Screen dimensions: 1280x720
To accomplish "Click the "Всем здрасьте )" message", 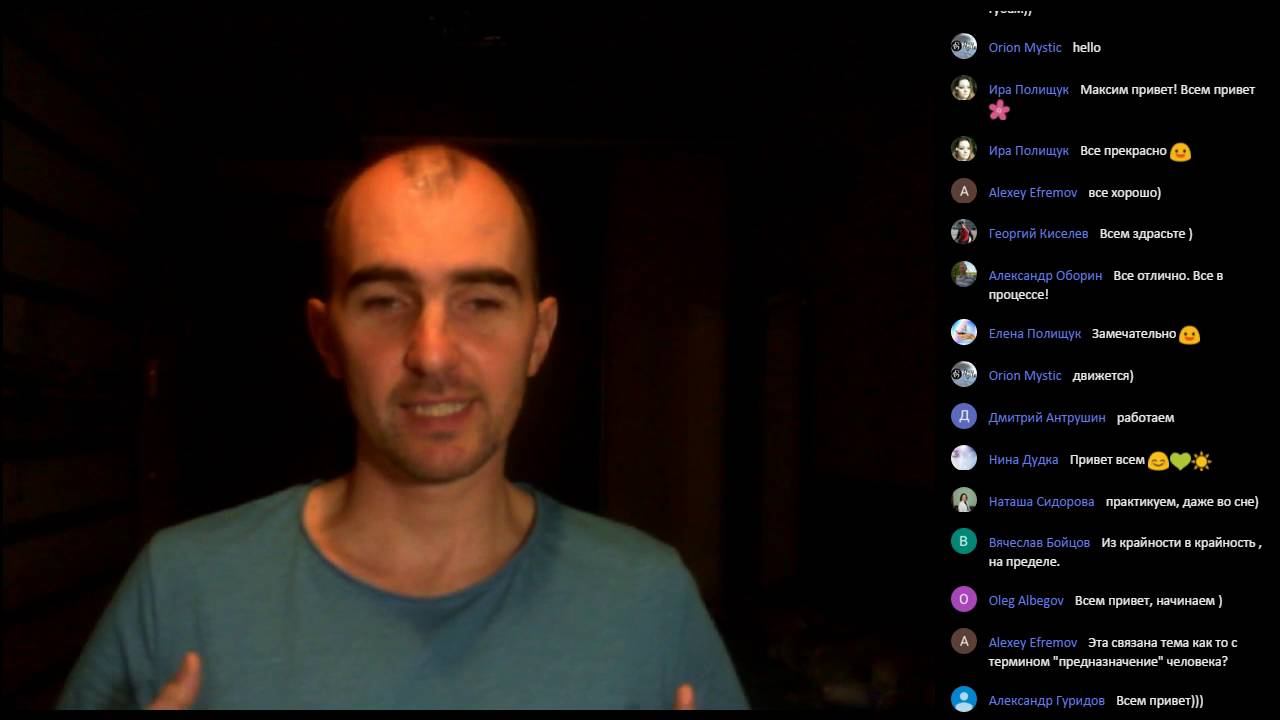I will [1146, 233].
